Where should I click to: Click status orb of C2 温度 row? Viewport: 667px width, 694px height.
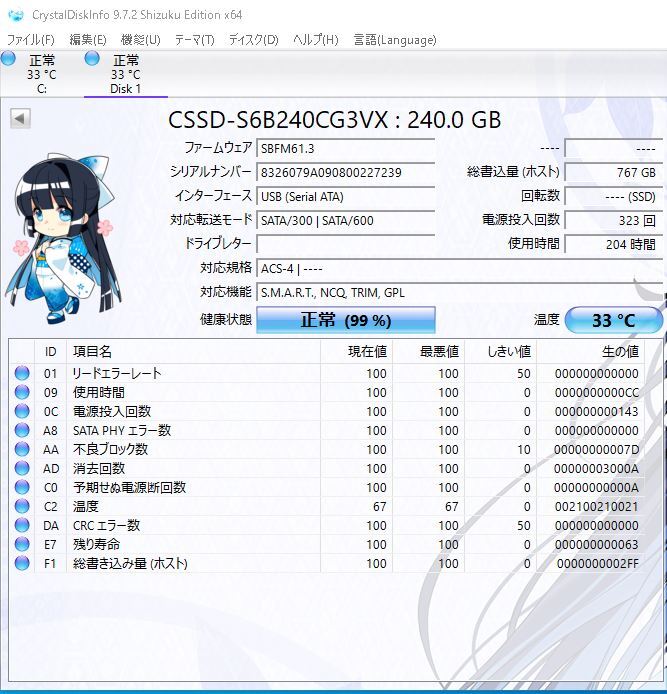tap(22, 506)
